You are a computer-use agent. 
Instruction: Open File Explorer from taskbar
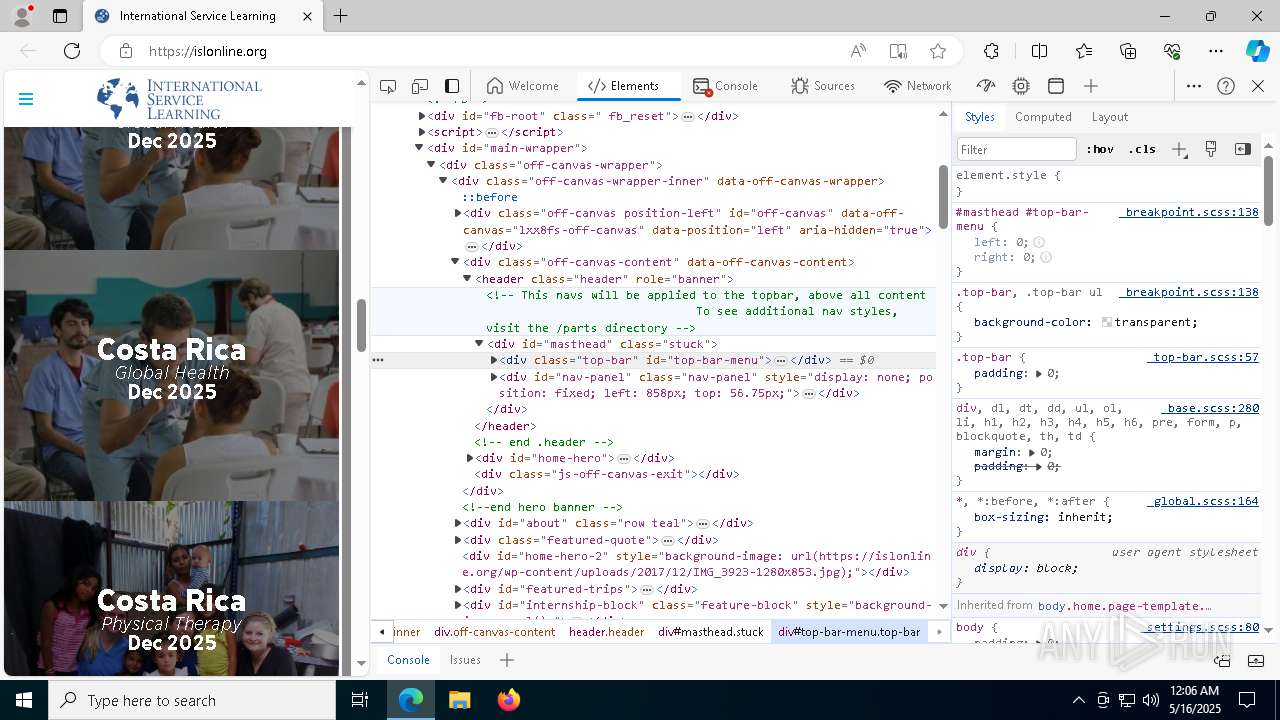459,700
